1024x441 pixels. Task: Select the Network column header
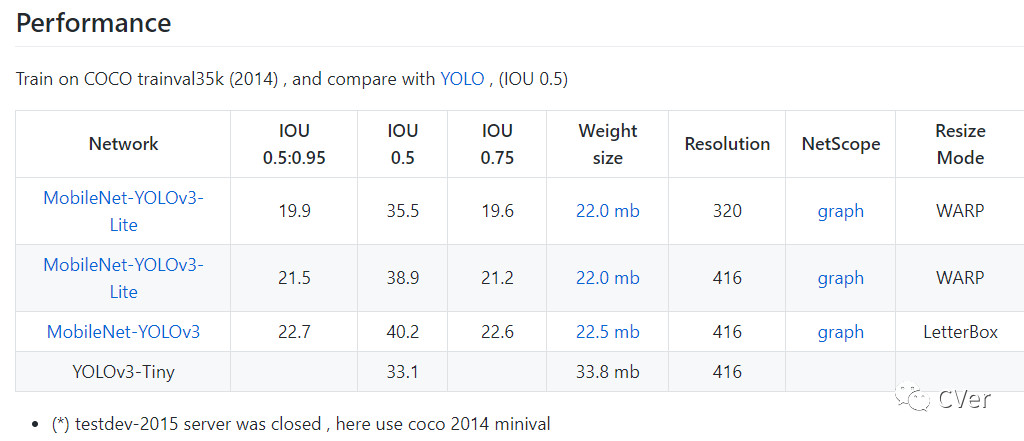tap(123, 144)
